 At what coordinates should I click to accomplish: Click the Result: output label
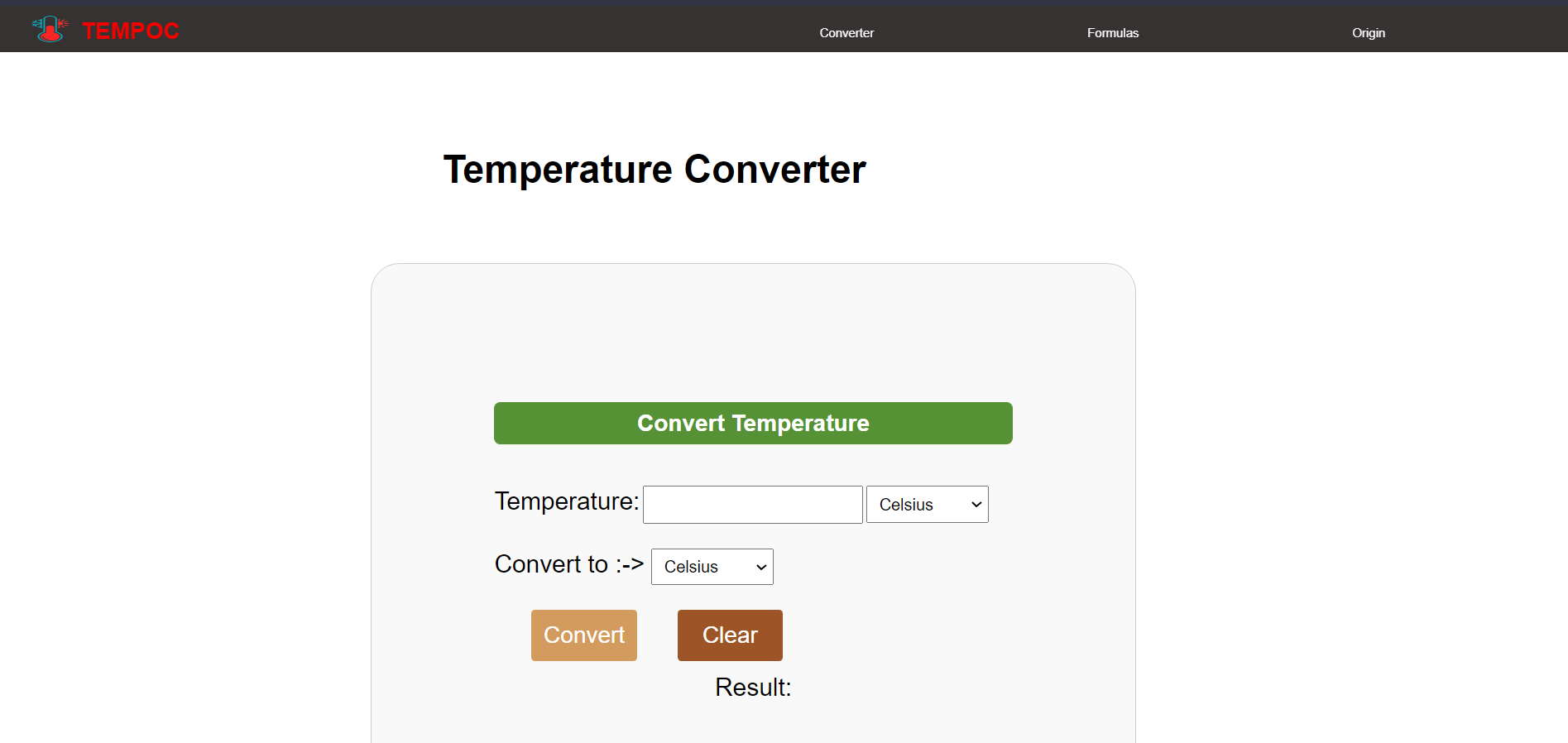click(x=753, y=688)
